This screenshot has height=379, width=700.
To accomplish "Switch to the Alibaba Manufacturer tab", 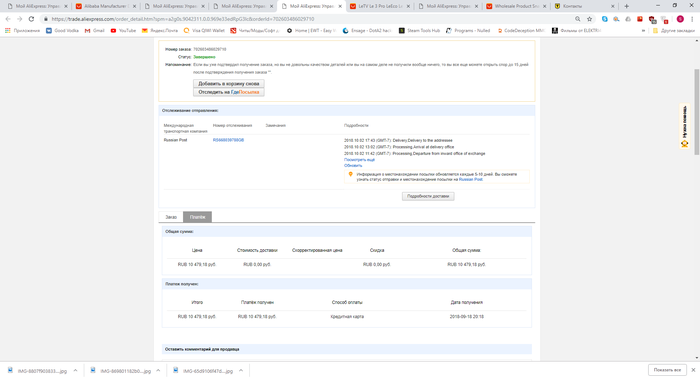I will coord(105,6).
